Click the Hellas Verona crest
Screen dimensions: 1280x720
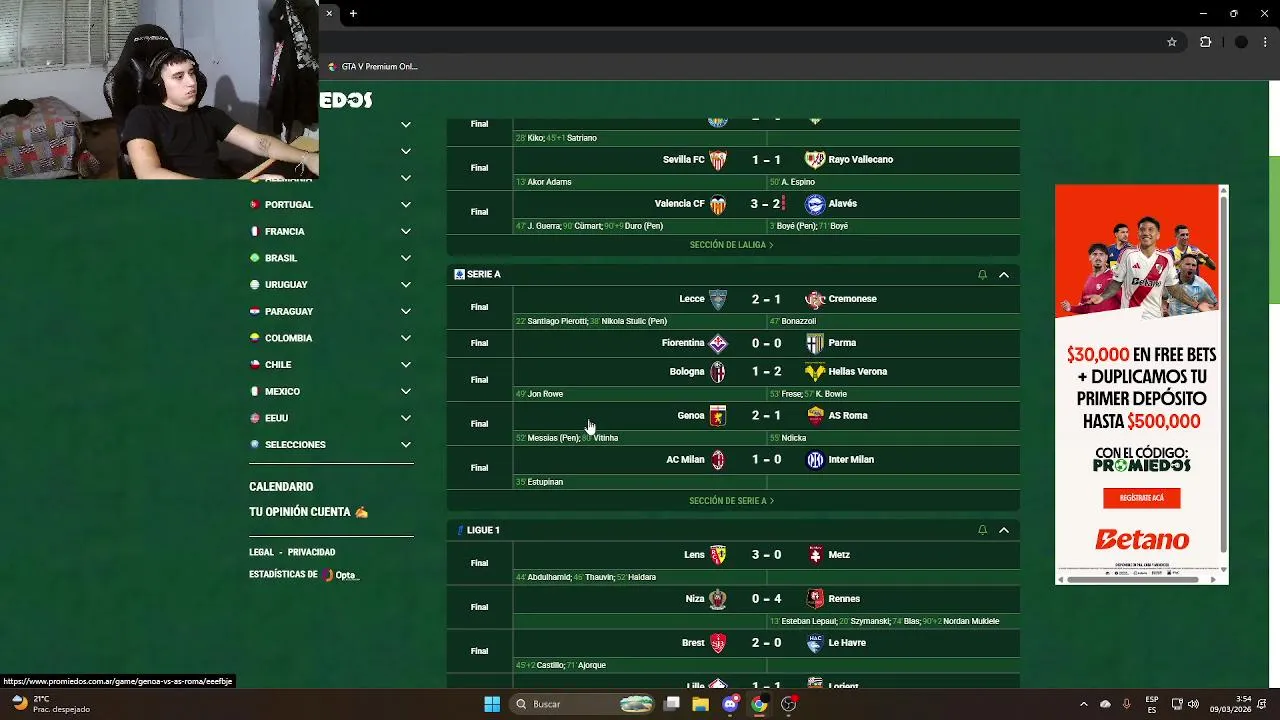(815, 372)
